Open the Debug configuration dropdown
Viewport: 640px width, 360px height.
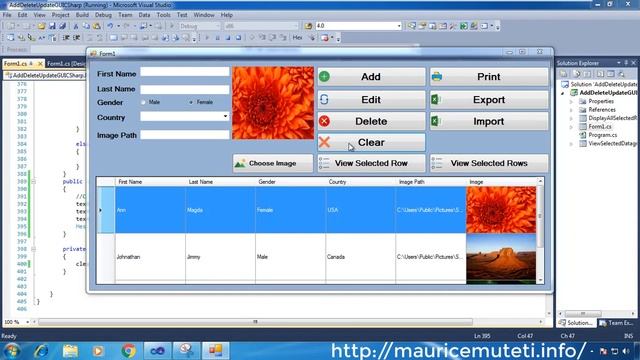[217, 26]
